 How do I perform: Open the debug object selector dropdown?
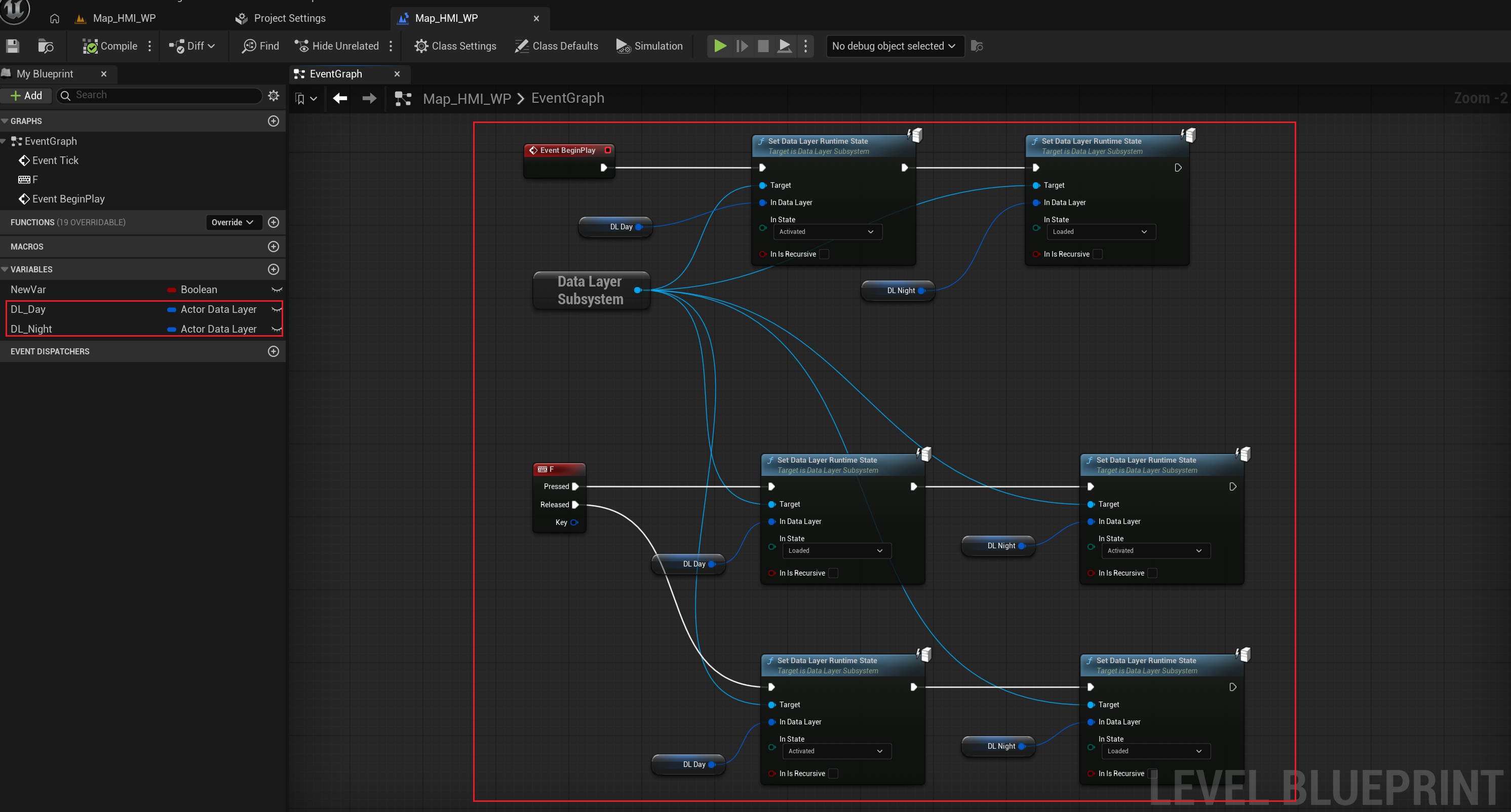(894, 46)
